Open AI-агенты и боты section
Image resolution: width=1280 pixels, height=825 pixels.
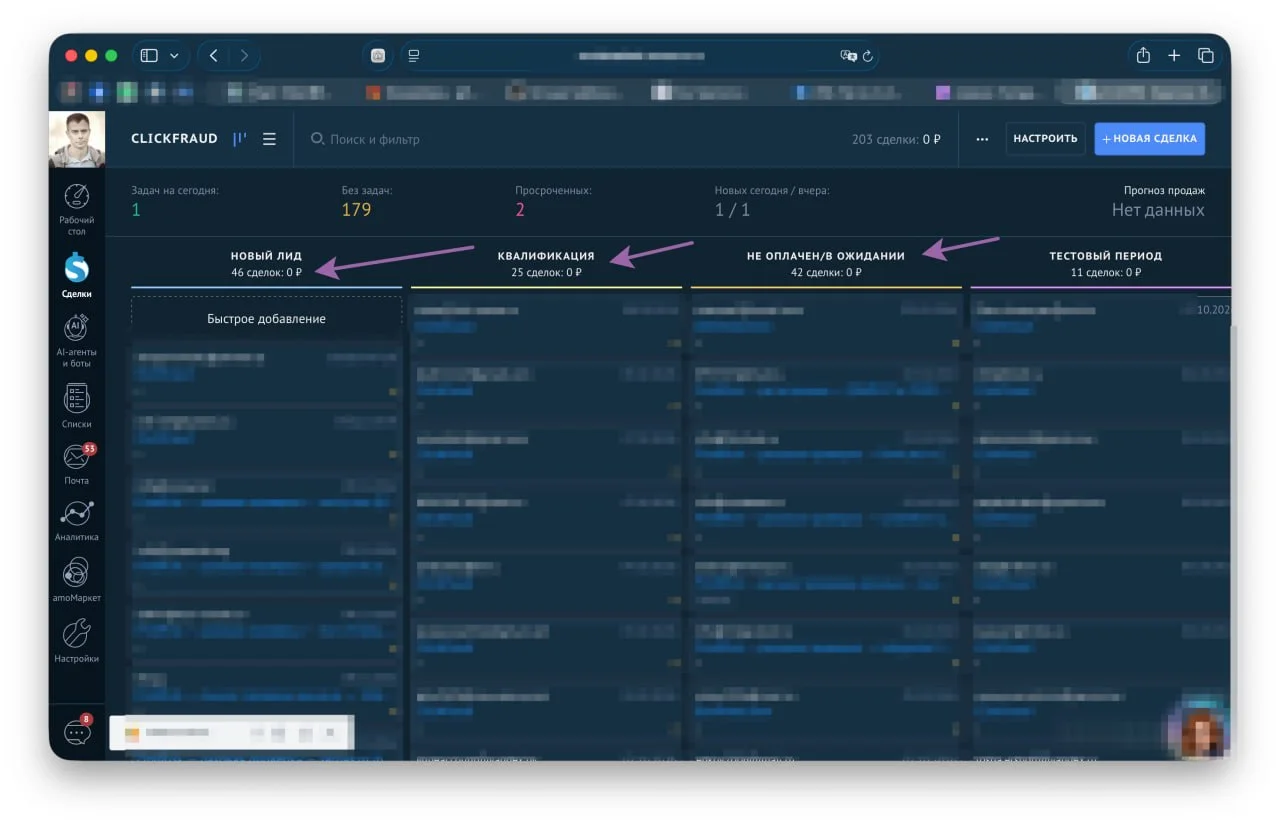coord(77,341)
